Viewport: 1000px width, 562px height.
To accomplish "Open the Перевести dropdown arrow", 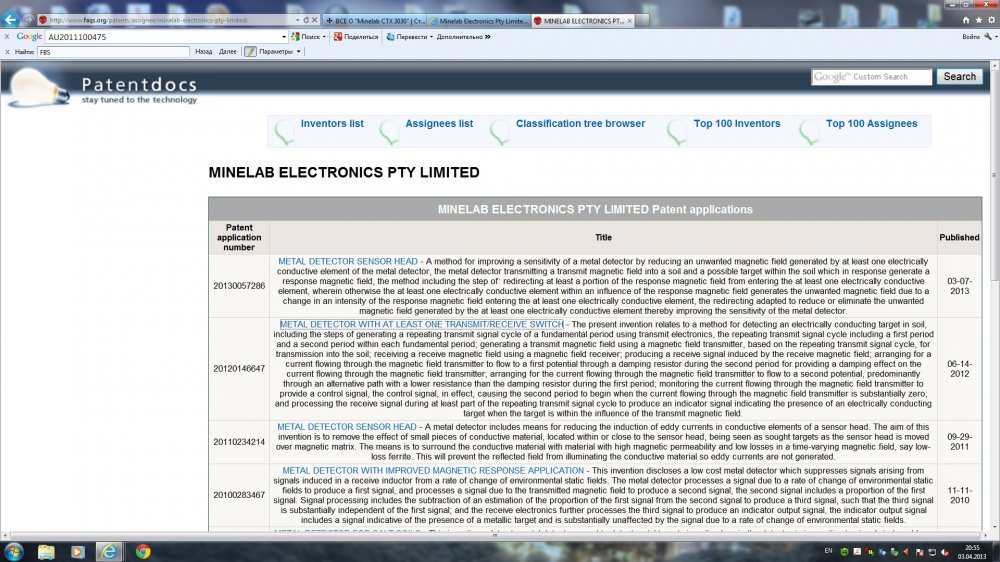I will pyautogui.click(x=431, y=37).
